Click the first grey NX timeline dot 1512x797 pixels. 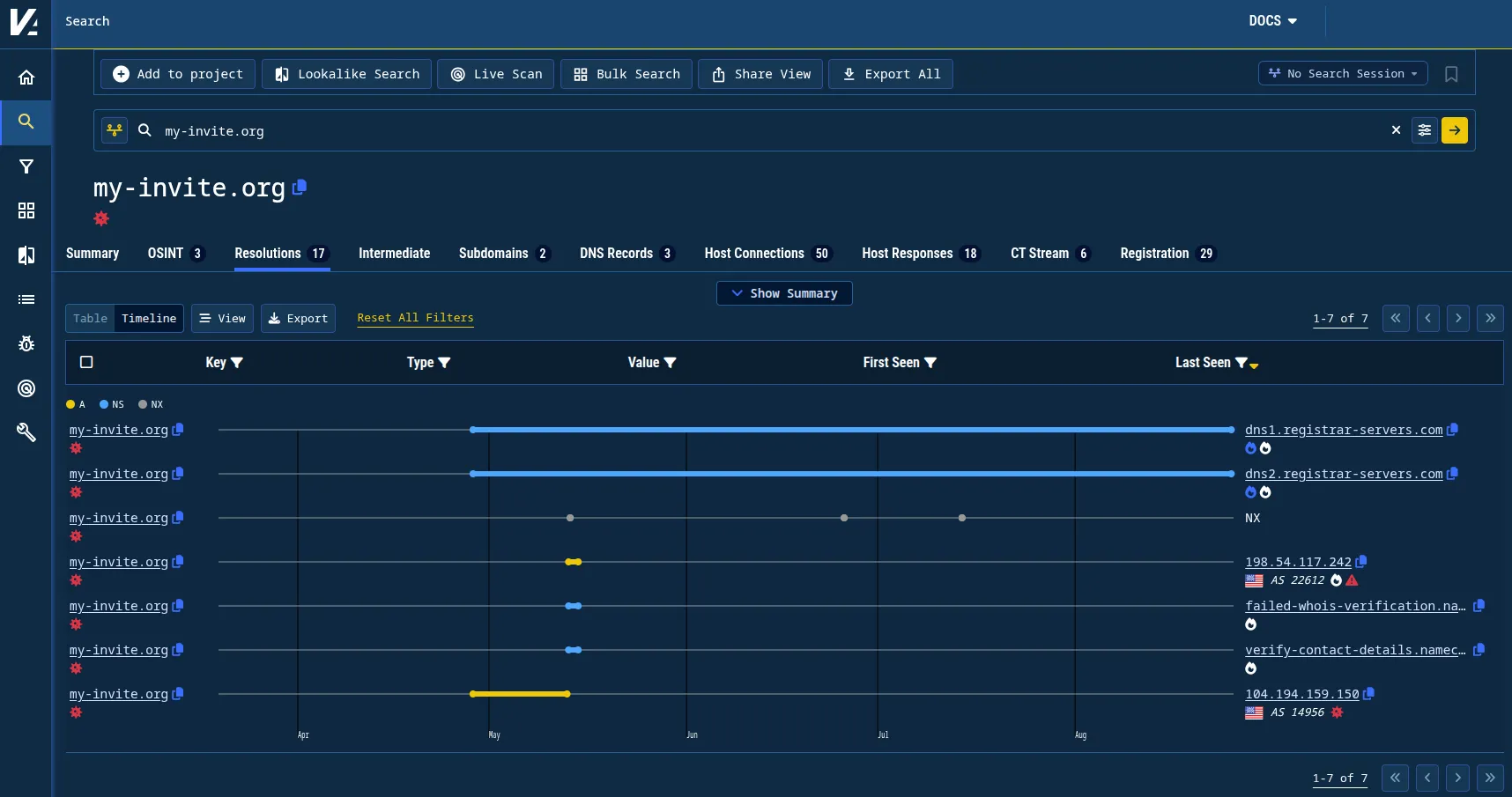point(570,518)
